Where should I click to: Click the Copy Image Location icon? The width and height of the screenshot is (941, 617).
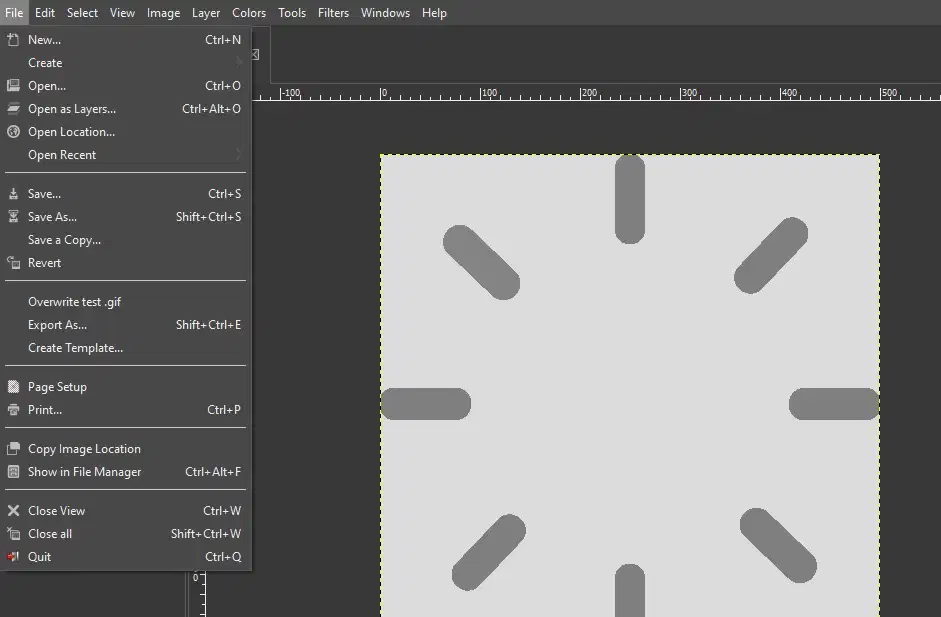point(13,448)
